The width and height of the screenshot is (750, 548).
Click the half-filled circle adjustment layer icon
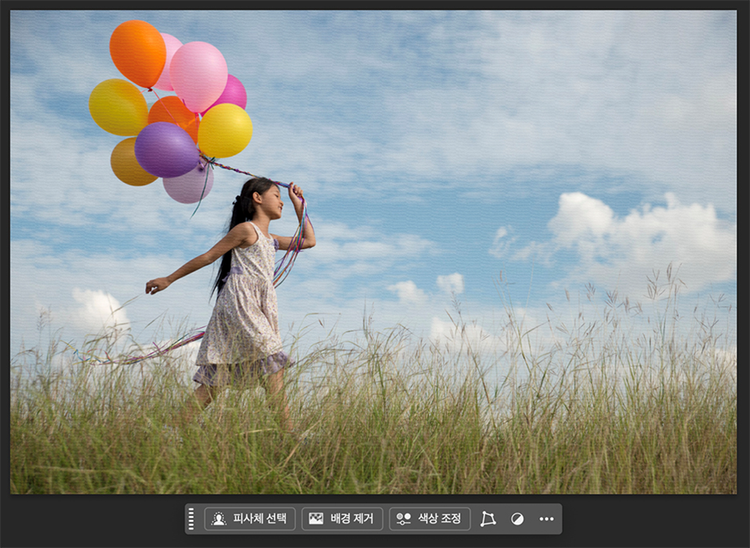point(517,519)
